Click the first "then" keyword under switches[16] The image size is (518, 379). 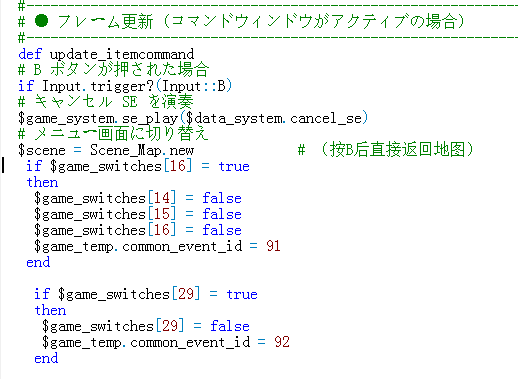(x=42, y=183)
